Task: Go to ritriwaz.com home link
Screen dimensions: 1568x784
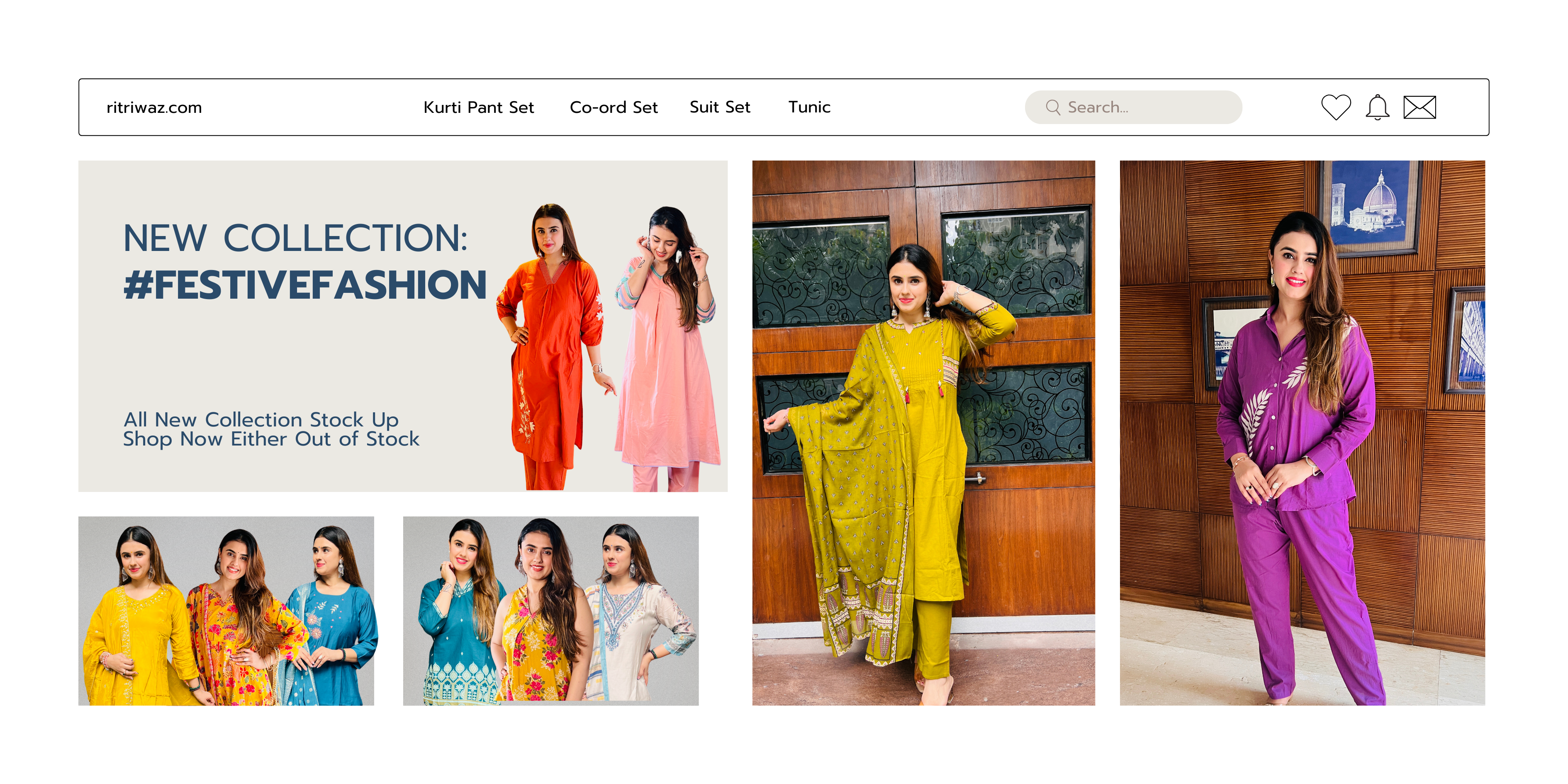Action: [154, 108]
